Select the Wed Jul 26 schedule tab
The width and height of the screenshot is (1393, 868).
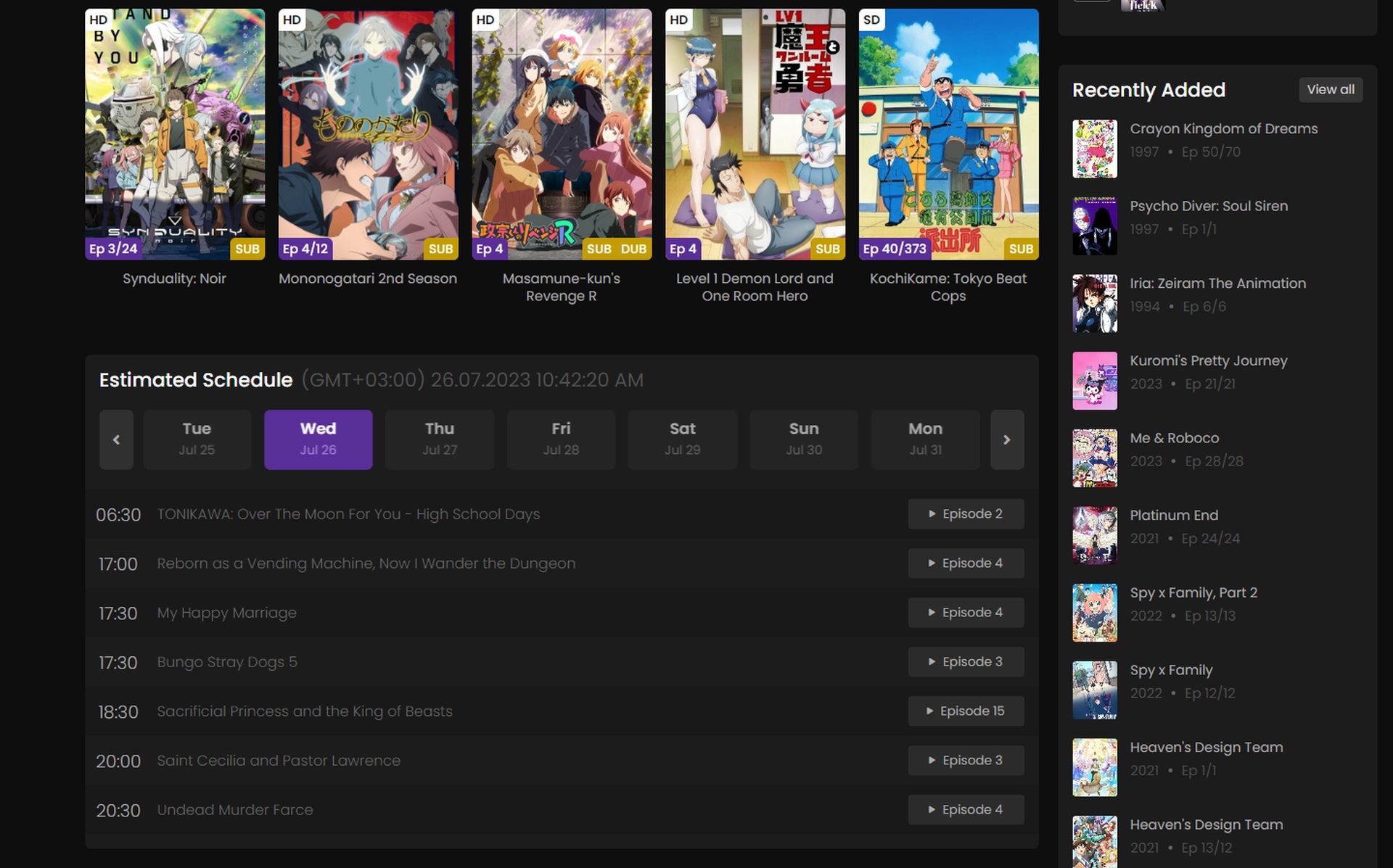pyautogui.click(x=318, y=439)
